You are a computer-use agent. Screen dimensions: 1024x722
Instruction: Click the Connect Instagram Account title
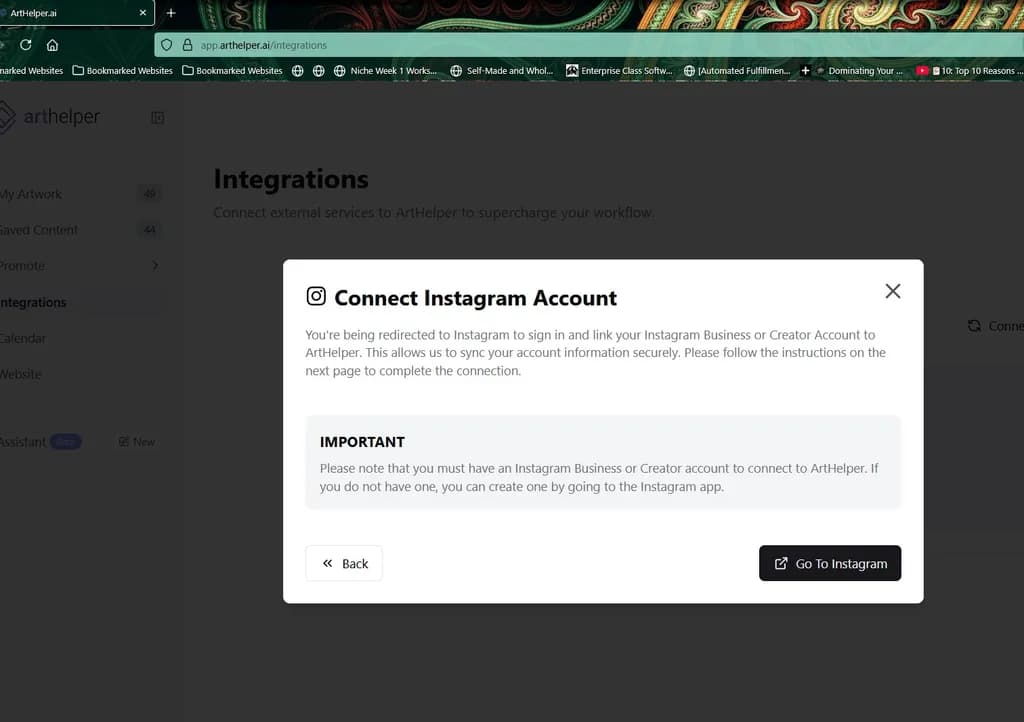475,298
